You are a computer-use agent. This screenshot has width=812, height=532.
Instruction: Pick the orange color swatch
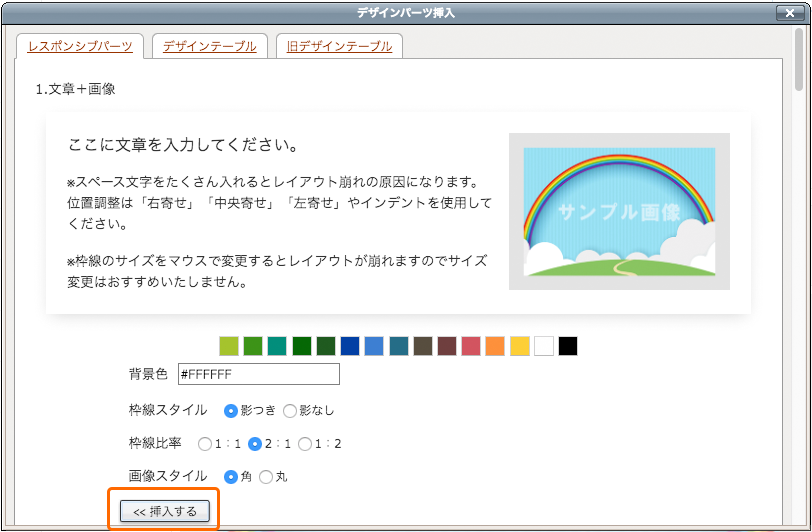495,346
